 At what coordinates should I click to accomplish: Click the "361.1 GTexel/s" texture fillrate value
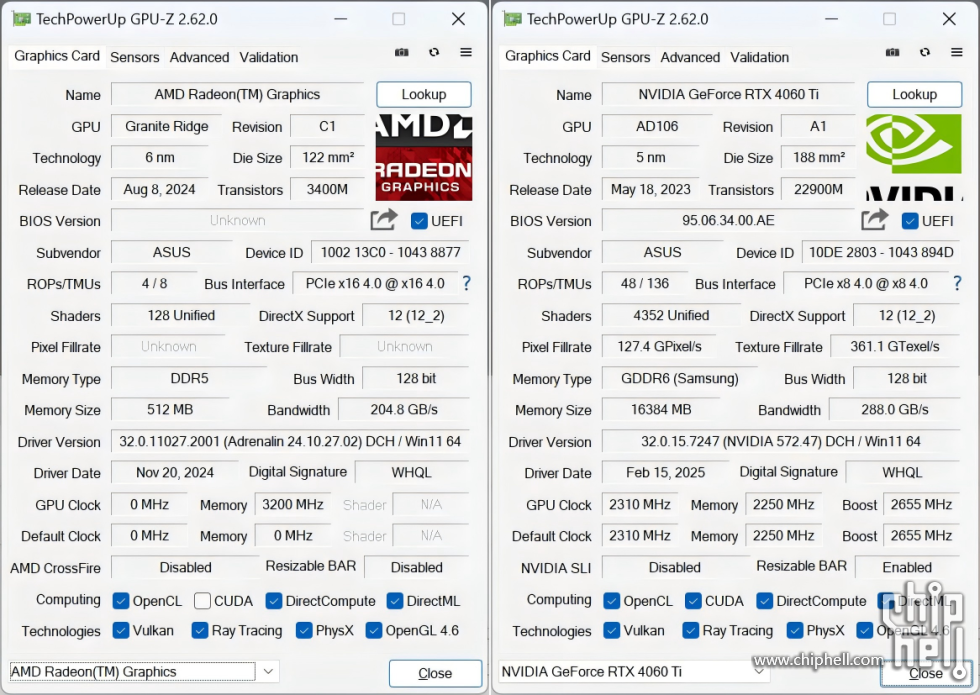pyautogui.click(x=895, y=347)
